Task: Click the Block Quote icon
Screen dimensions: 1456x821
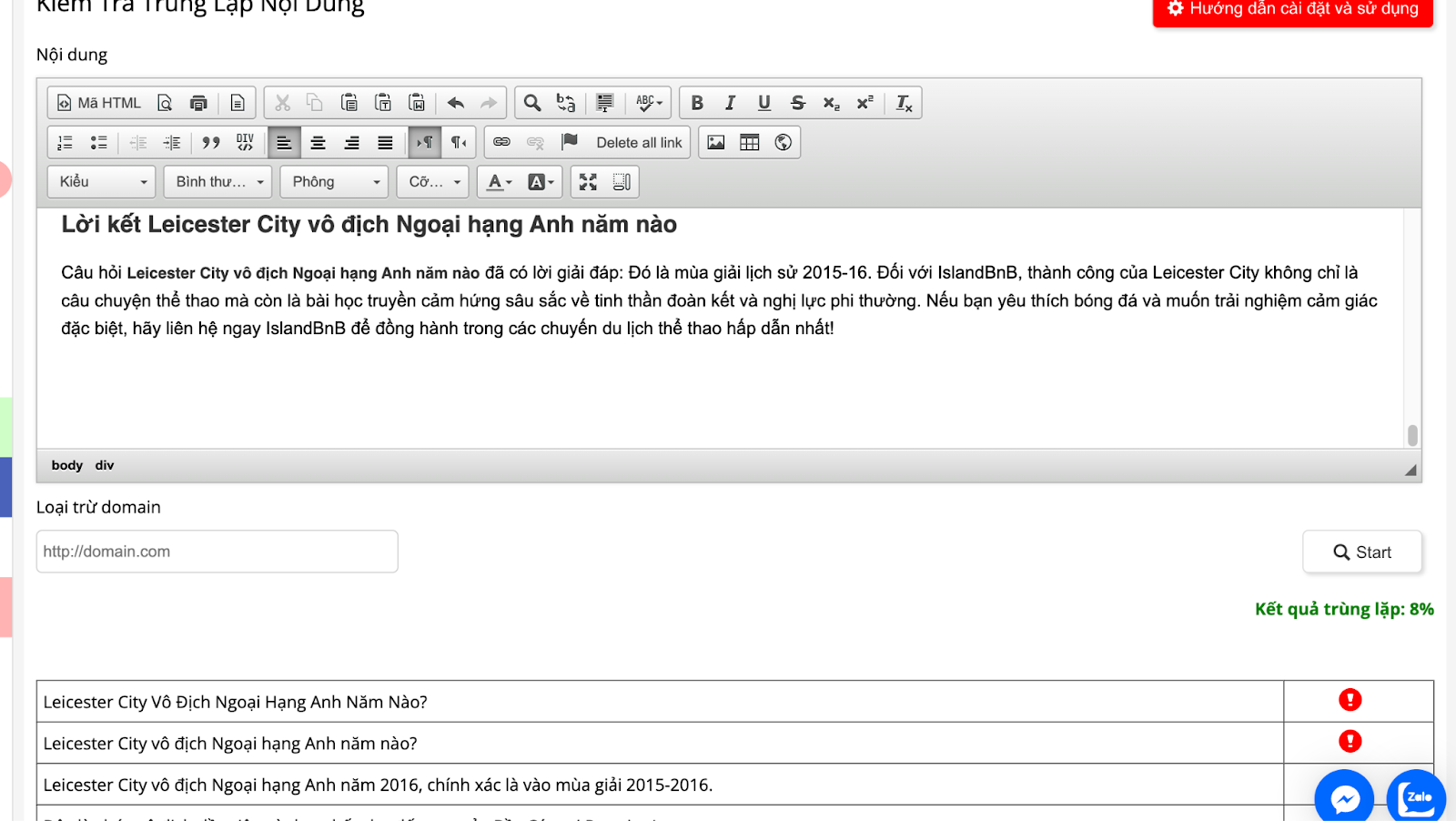Action: click(x=211, y=142)
